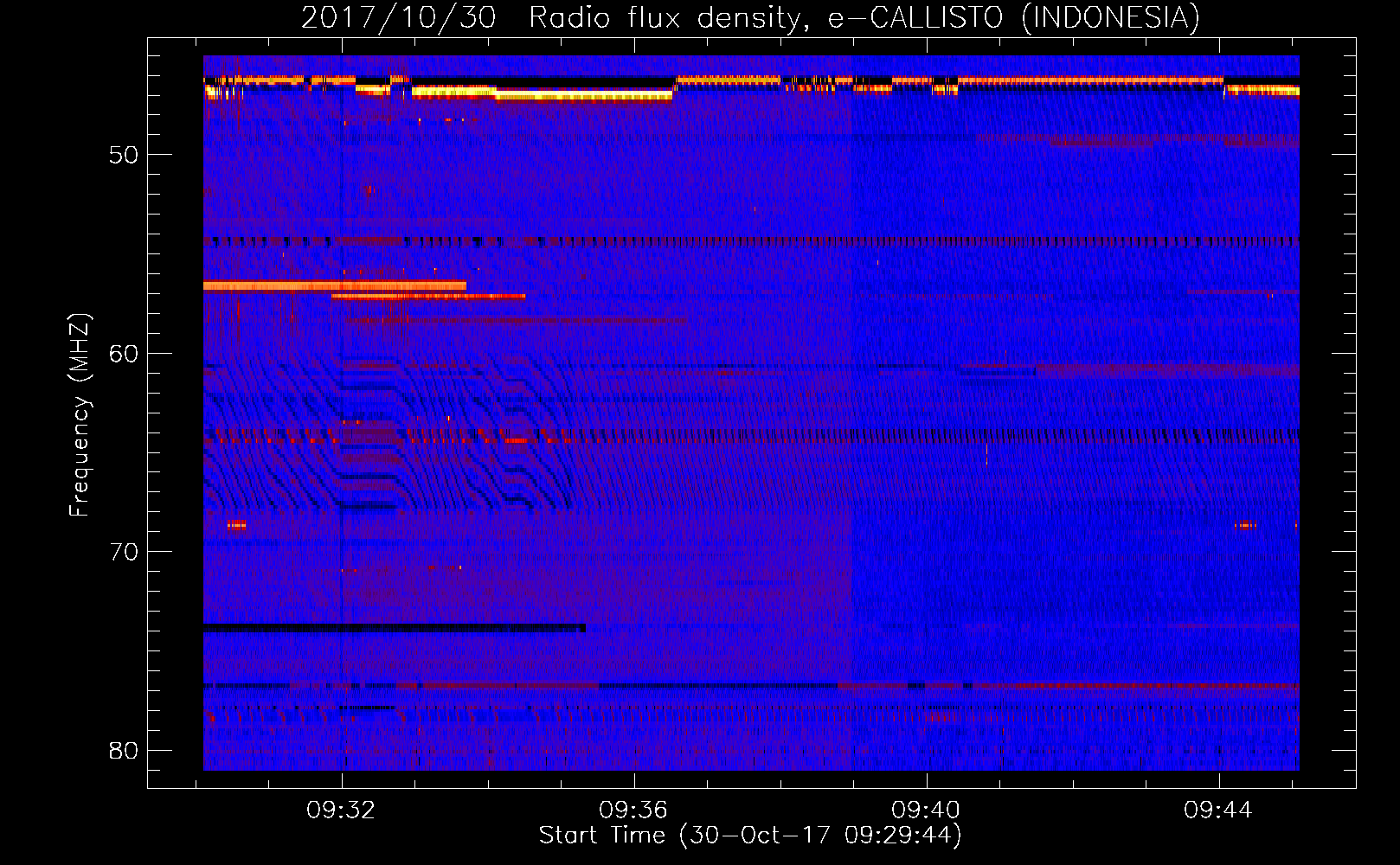
Task: Click the plot title 'Radio flux density, e-CALLISTO (INDONESIA)'
Action: (864, 17)
